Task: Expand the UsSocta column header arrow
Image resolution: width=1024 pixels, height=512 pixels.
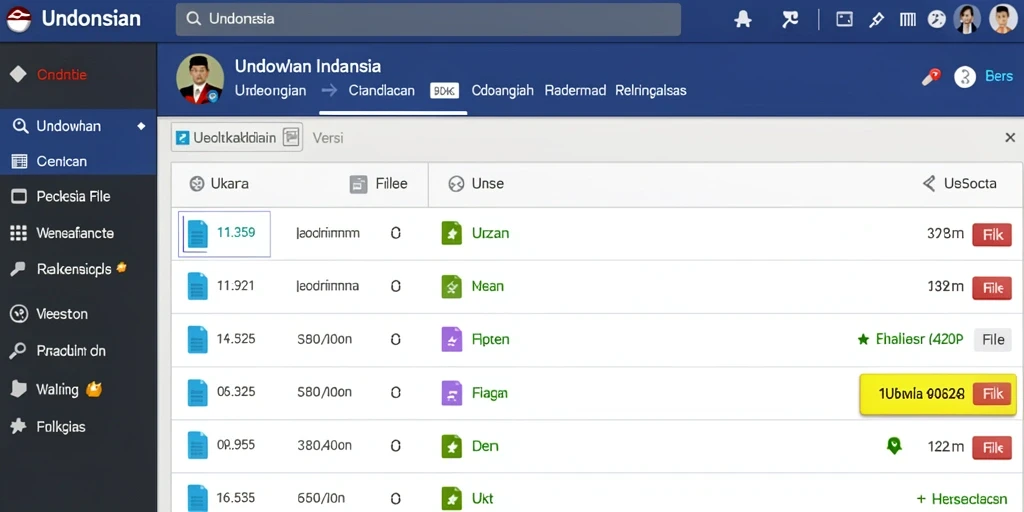Action: pyautogui.click(x=929, y=184)
